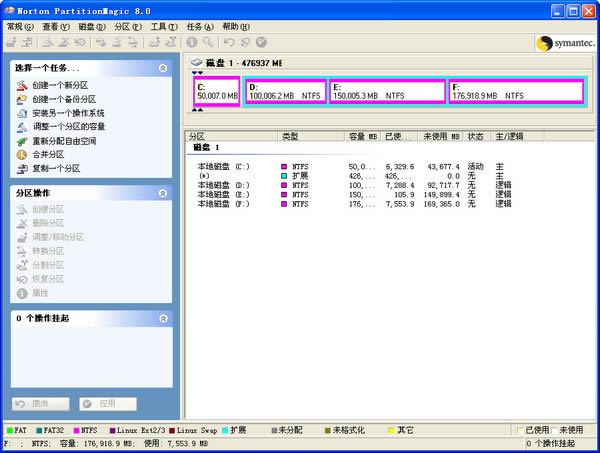Click the 磁盘 1 group header in list
This screenshot has width=600, height=453.
(x=206, y=147)
